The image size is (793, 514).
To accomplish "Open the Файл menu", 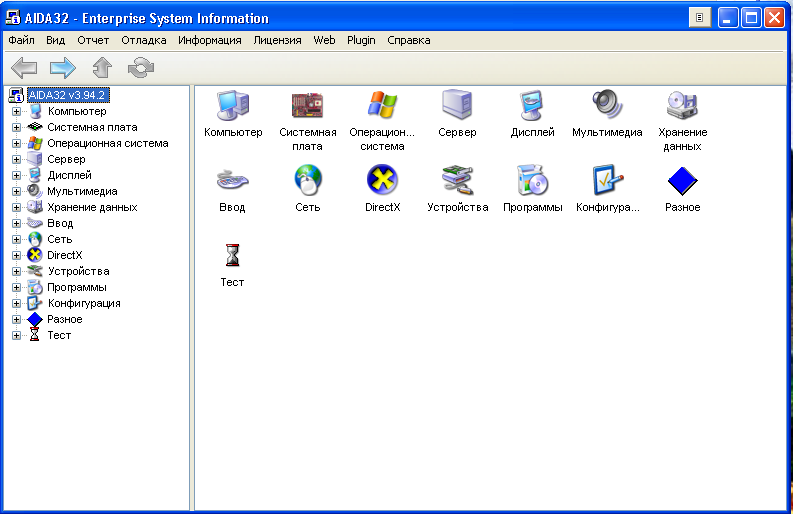I will 21,40.
